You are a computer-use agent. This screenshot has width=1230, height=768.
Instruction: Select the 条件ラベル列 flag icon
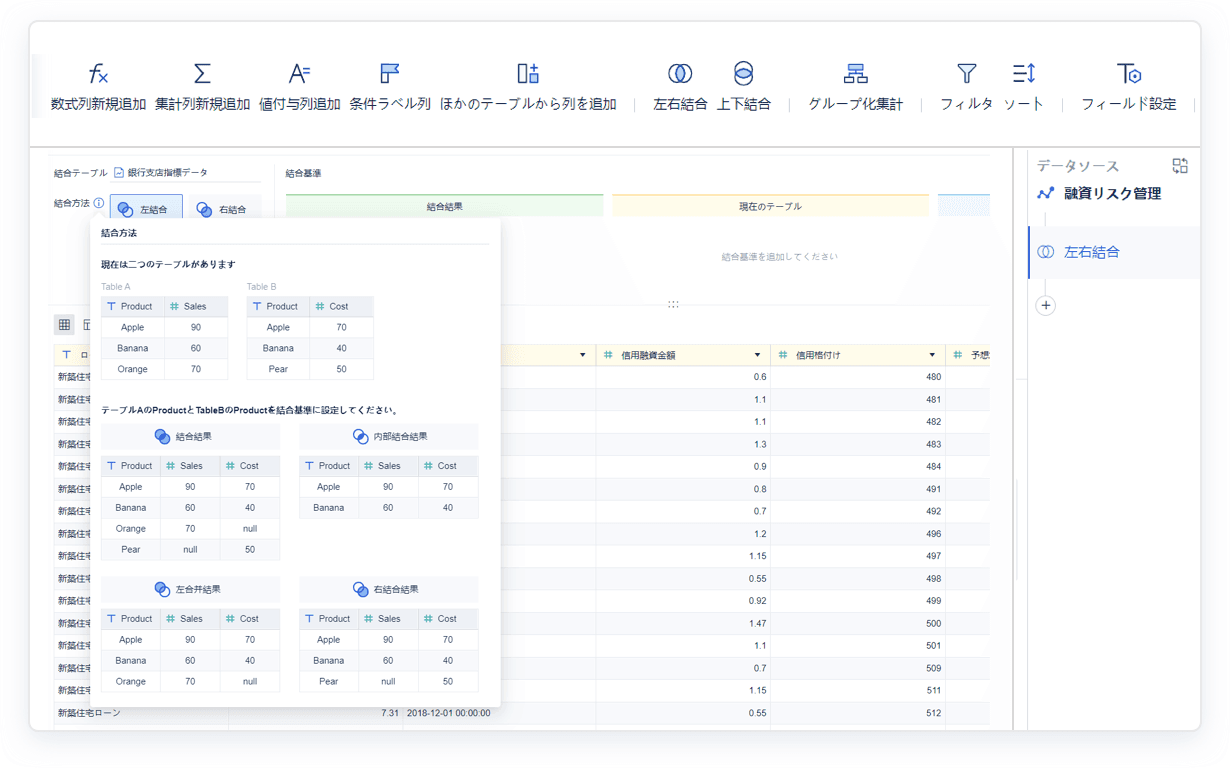(390, 74)
